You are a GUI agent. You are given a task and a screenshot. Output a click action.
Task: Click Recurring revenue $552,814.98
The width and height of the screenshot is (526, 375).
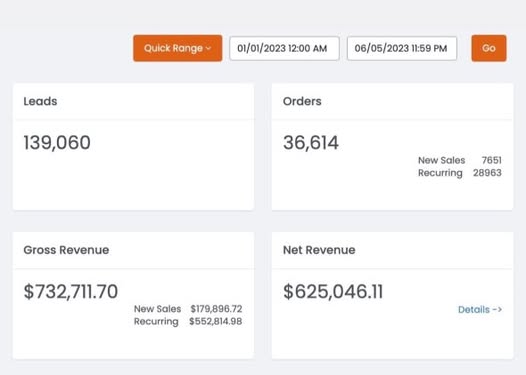(x=216, y=321)
